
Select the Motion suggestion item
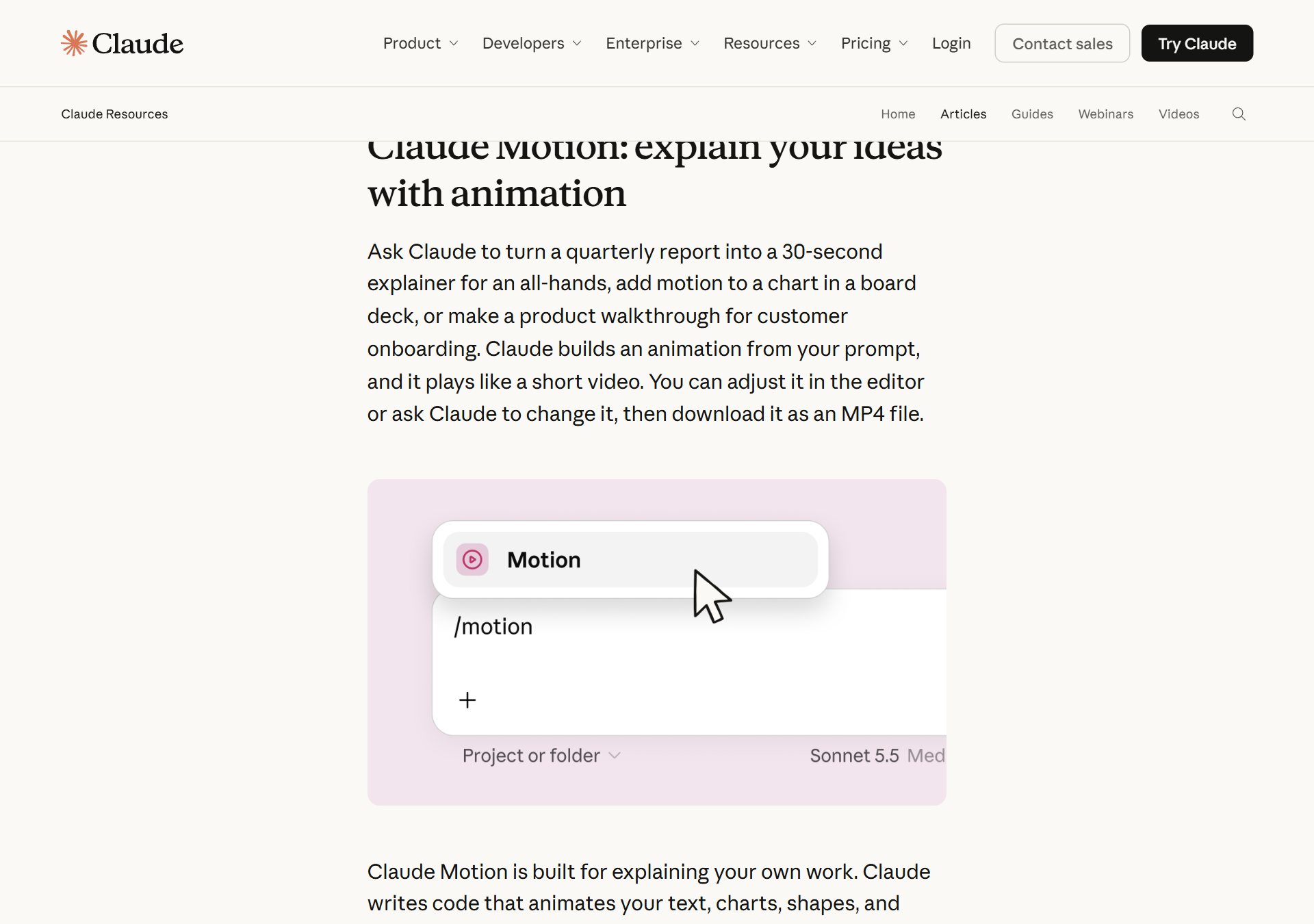click(x=630, y=560)
